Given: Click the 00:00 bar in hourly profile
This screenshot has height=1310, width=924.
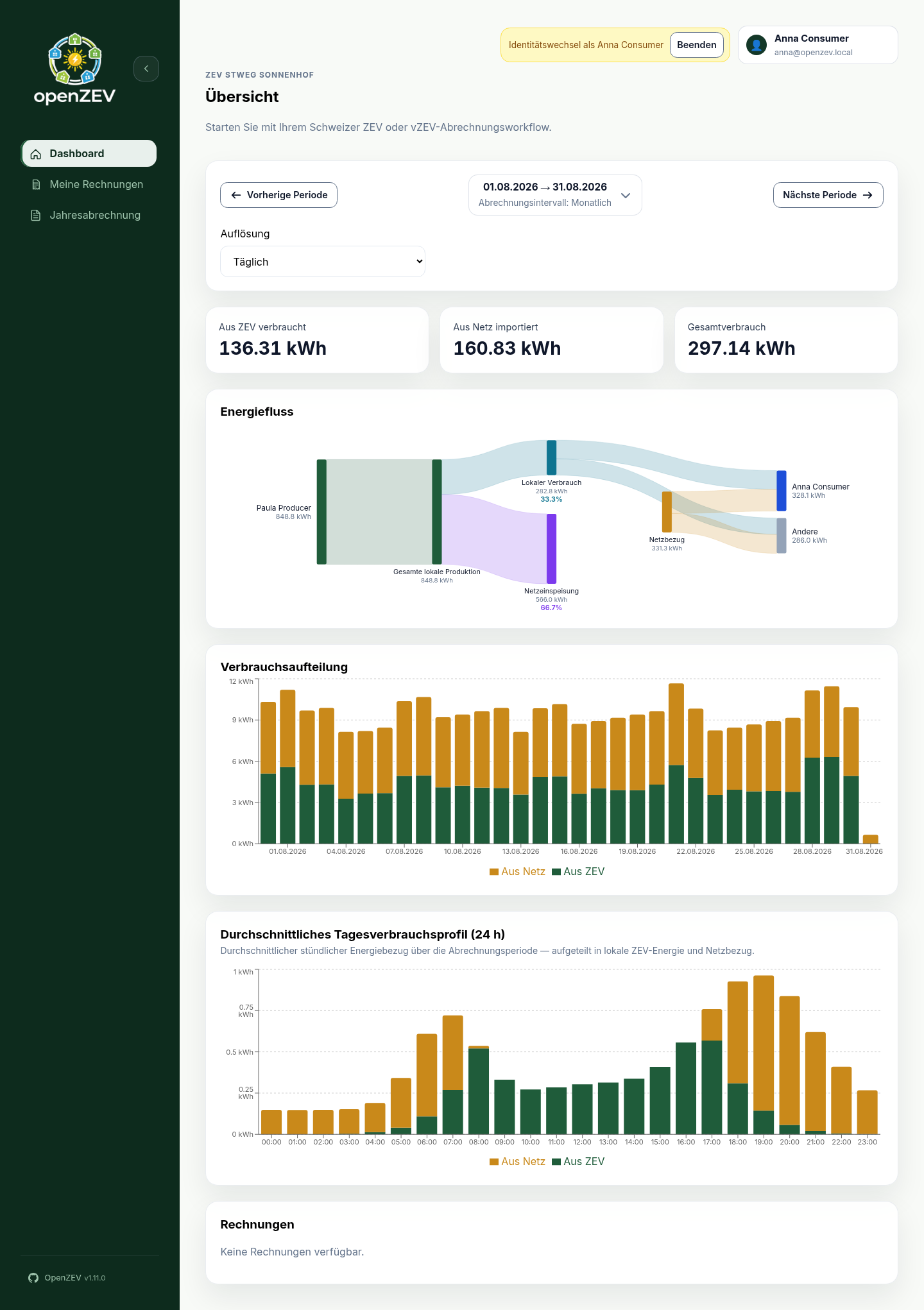Looking at the screenshot, I should click(x=271, y=1122).
